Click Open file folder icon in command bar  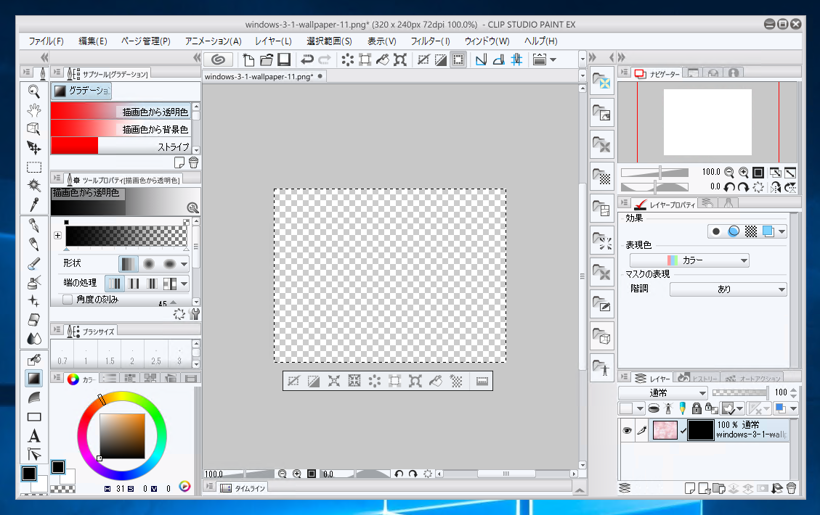tap(267, 60)
